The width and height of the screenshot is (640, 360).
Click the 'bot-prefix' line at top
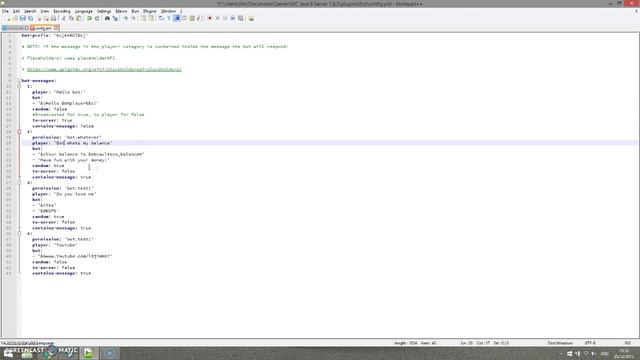click(x=55, y=36)
